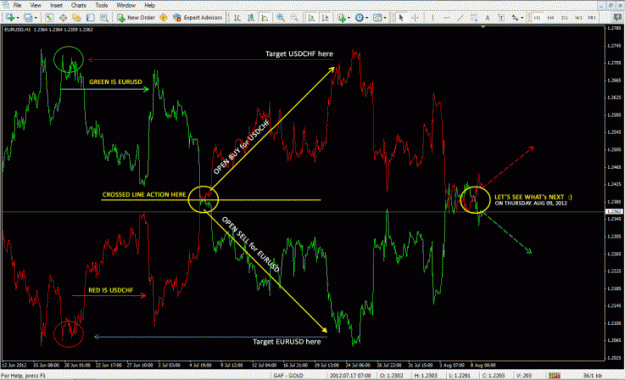
Task: Zoom in on the chart
Action: click(x=281, y=18)
